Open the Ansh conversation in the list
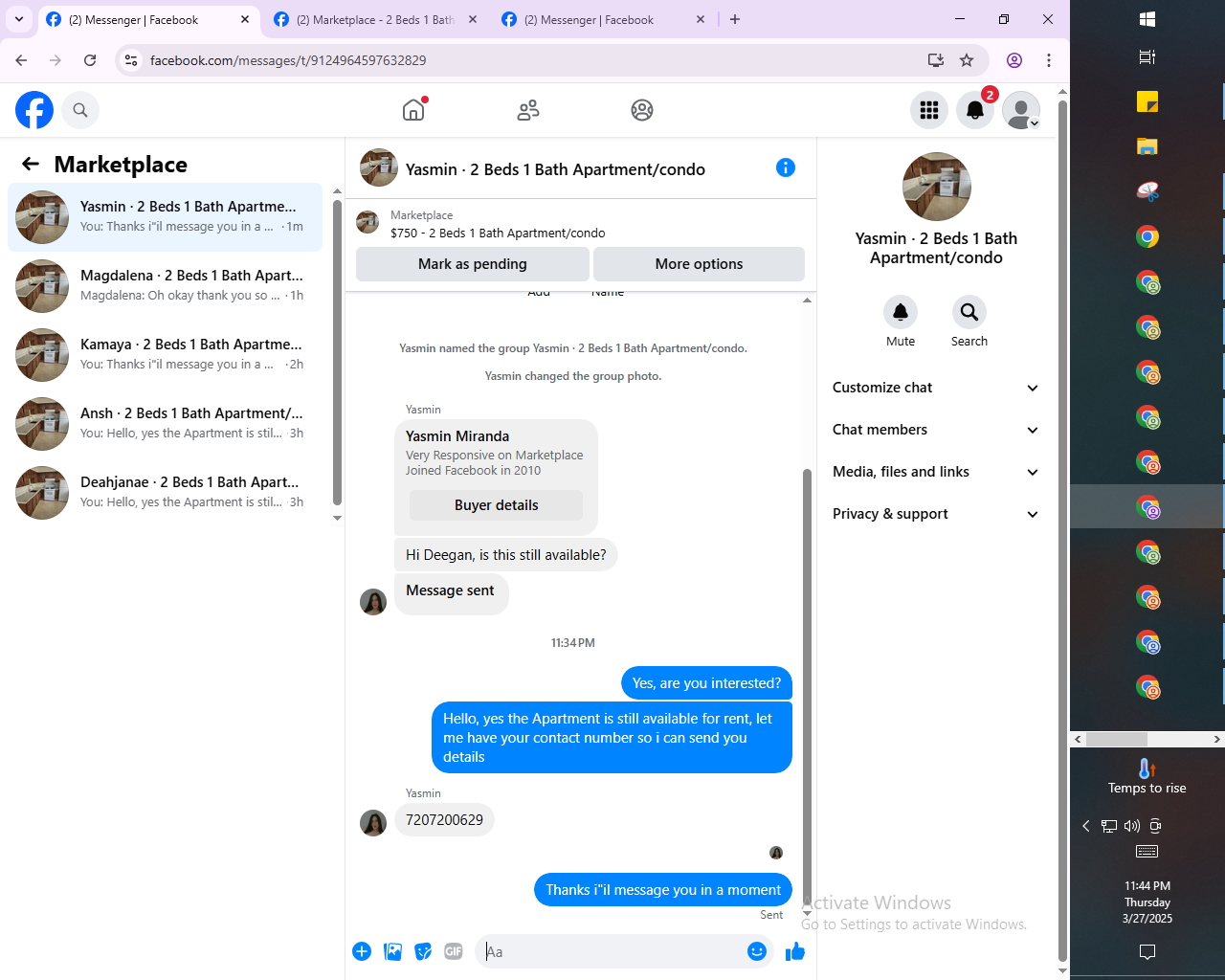 [x=165, y=424]
